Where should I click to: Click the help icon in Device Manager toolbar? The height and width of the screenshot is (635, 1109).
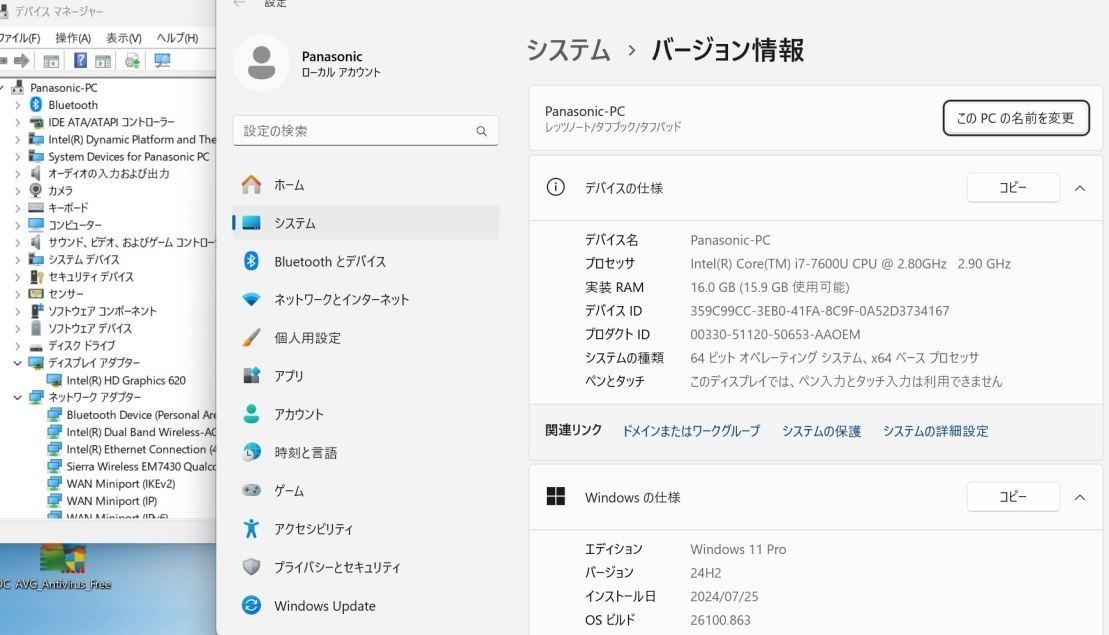(x=80, y=61)
